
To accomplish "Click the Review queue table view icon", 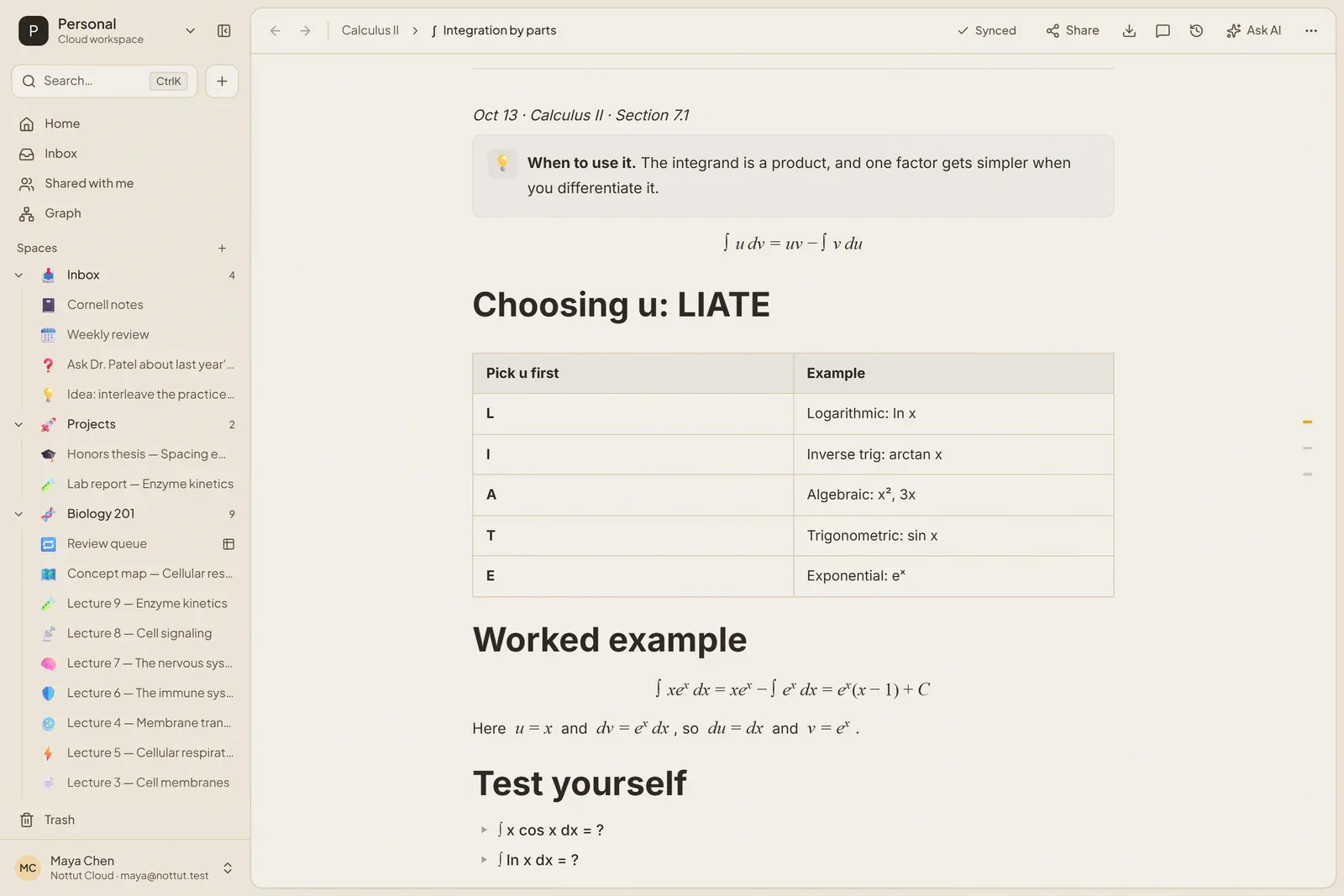I will 228,544.
